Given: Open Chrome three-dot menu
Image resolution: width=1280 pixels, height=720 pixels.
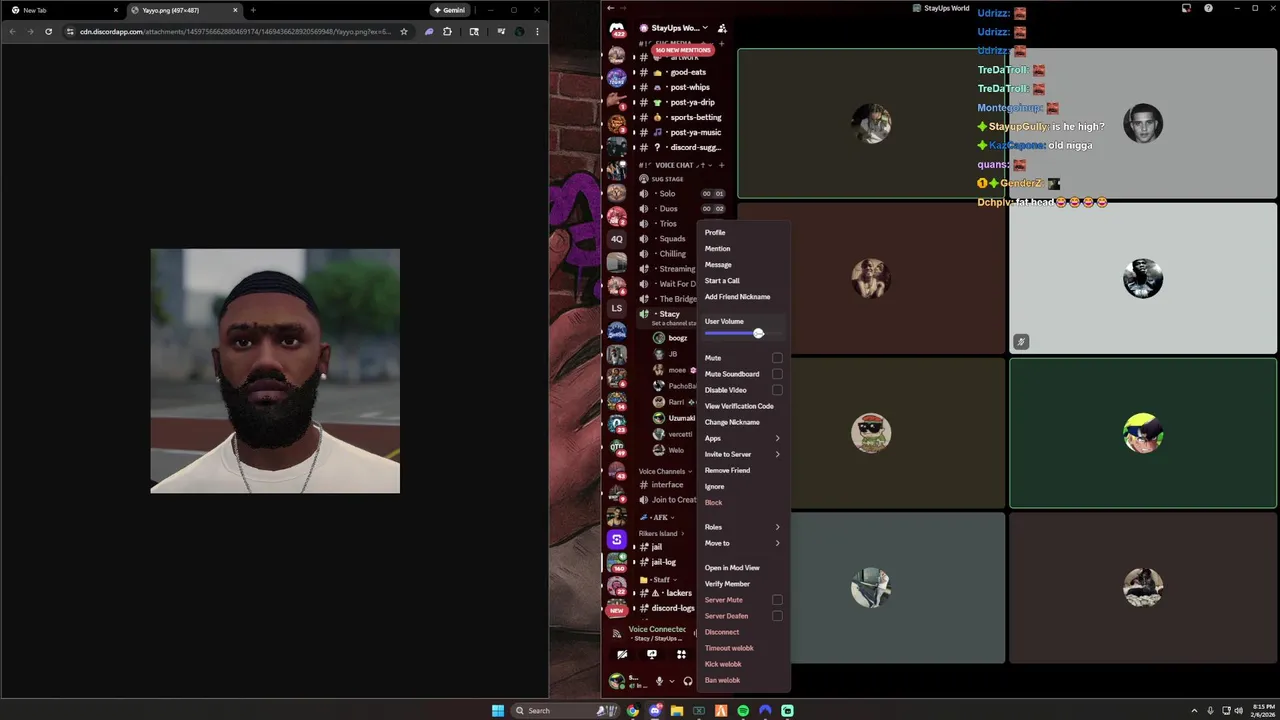Looking at the screenshot, I should pyautogui.click(x=537, y=31).
